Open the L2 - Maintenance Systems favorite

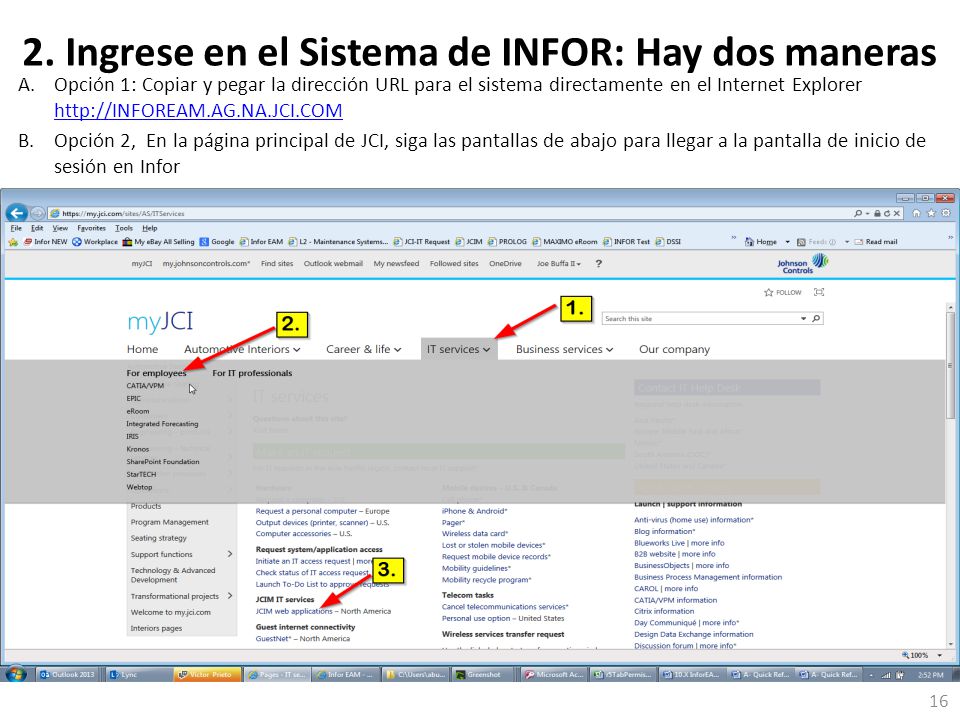pyautogui.click(x=338, y=242)
